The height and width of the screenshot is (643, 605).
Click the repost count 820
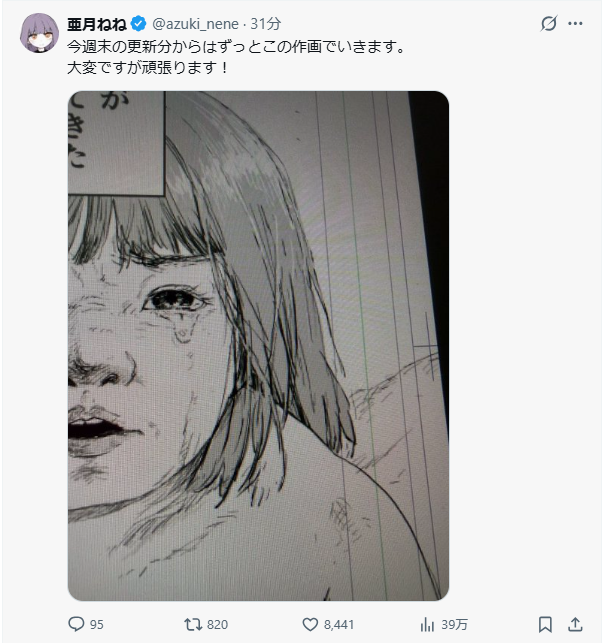click(217, 624)
